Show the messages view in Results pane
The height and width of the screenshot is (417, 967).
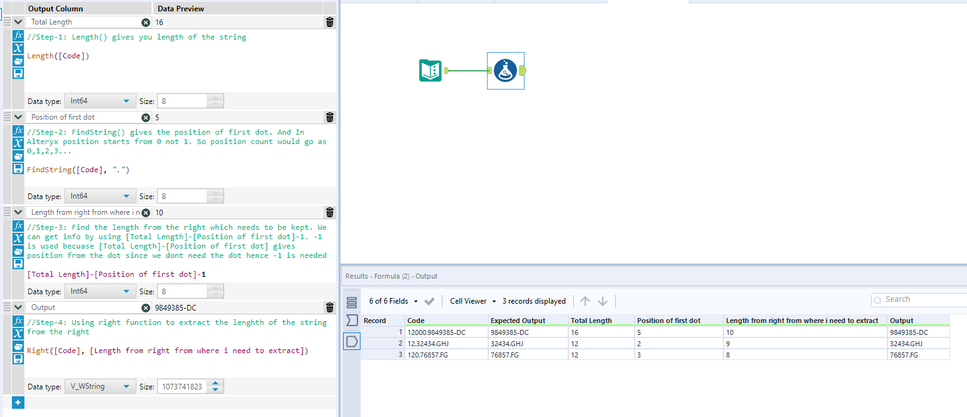(352, 302)
